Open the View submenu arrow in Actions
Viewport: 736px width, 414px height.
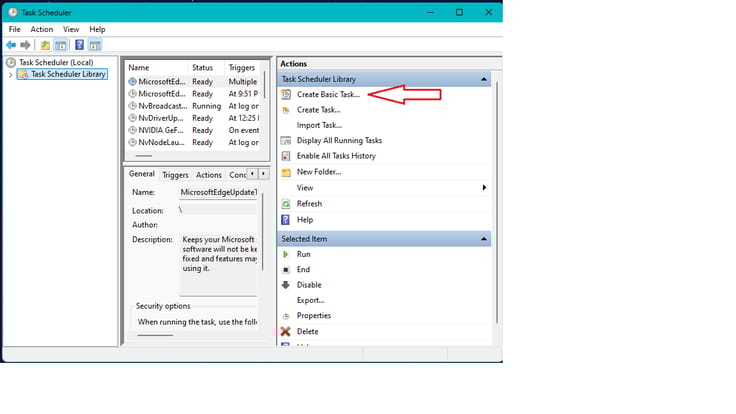(x=484, y=188)
